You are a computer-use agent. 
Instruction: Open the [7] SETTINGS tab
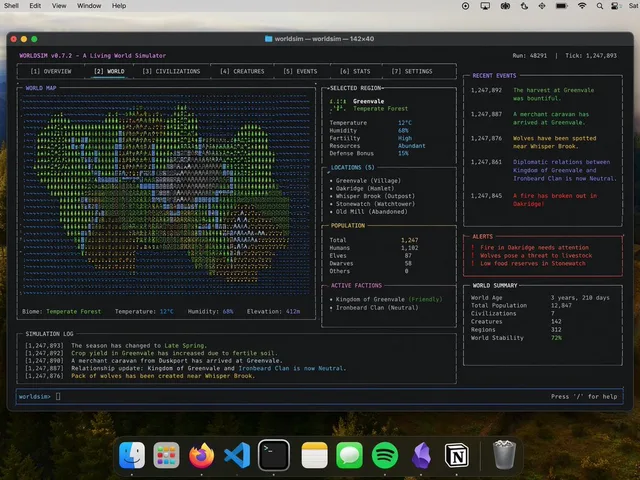pos(412,71)
